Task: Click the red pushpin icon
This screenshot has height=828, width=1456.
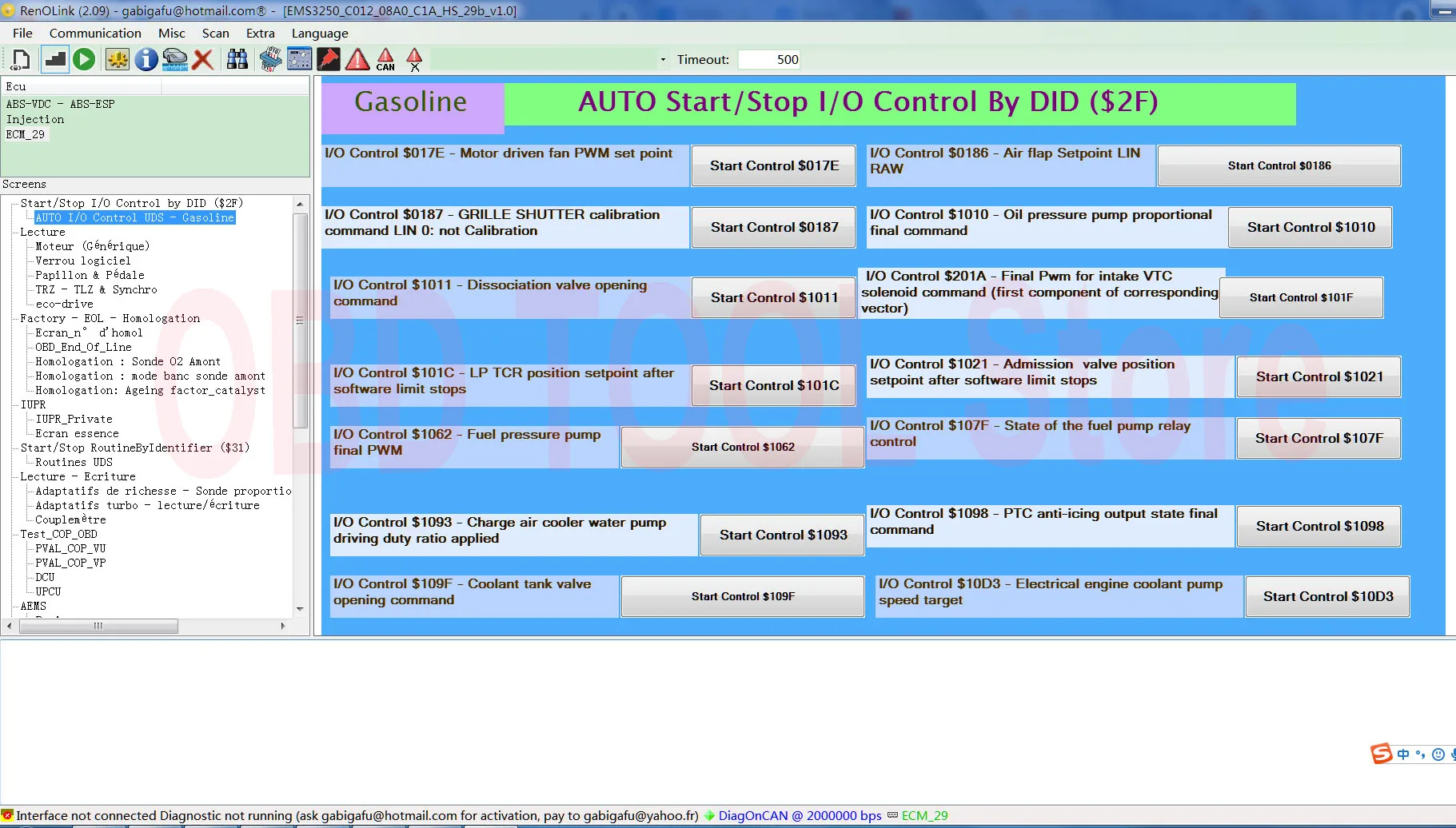Action: click(328, 59)
